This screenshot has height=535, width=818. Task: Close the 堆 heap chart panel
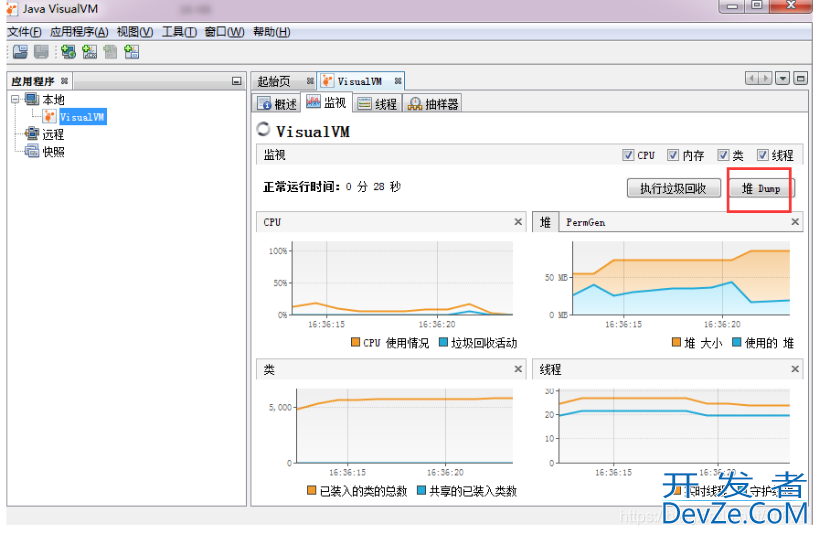tap(795, 222)
